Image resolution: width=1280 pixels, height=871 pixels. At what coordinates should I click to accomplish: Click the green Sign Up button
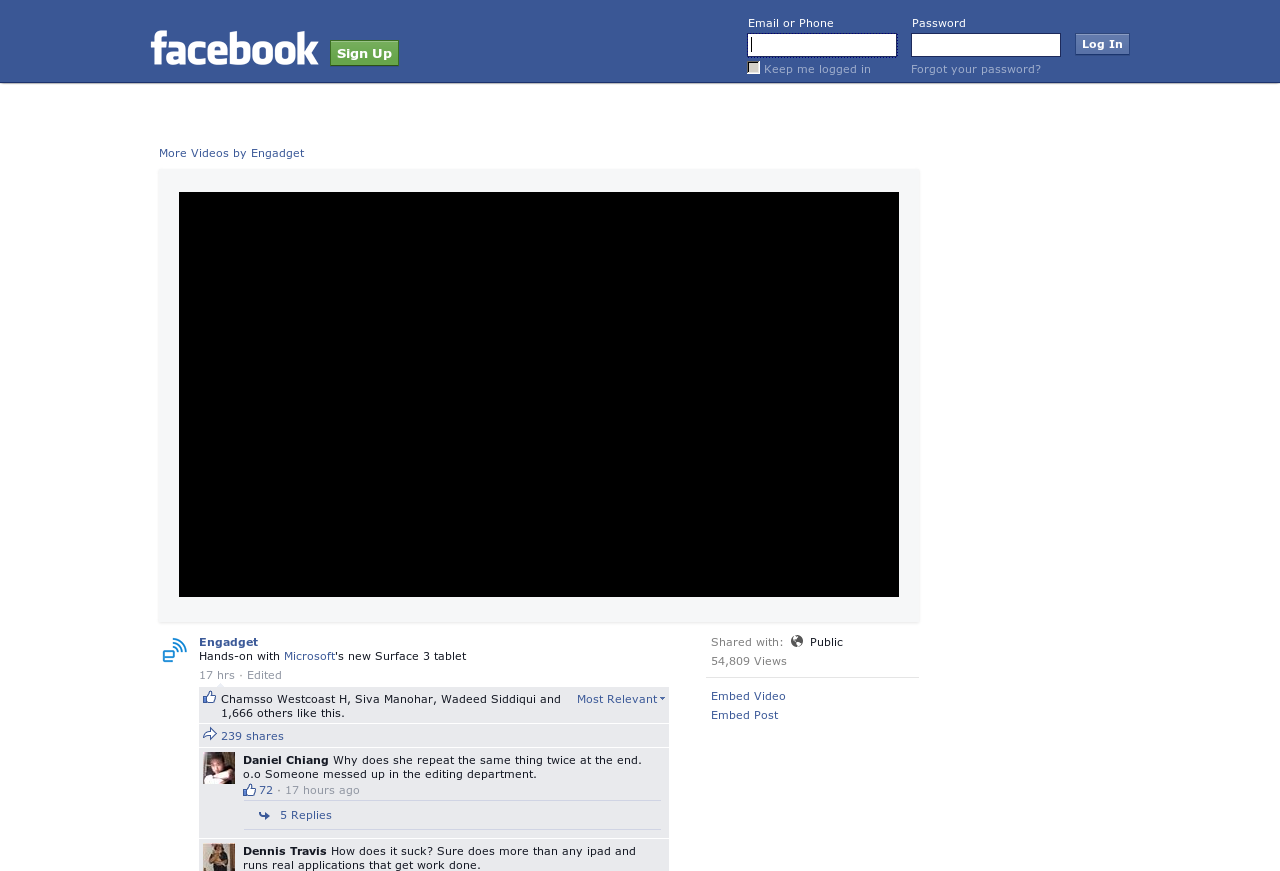pos(365,53)
